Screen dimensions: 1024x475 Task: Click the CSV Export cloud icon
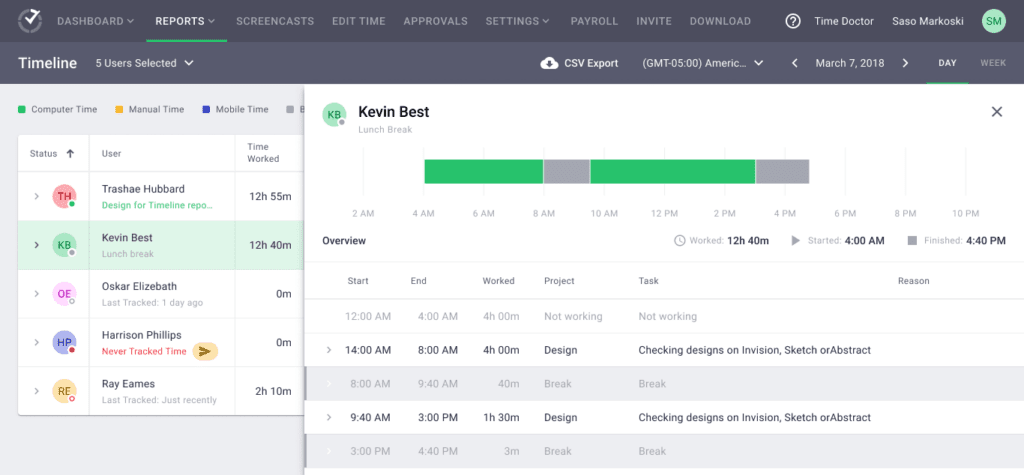pyautogui.click(x=549, y=63)
